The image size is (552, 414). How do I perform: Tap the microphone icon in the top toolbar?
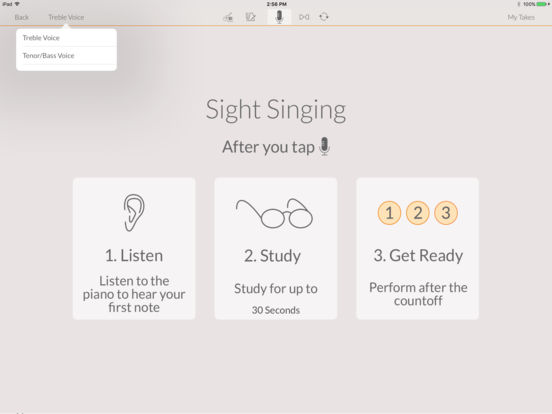point(279,17)
